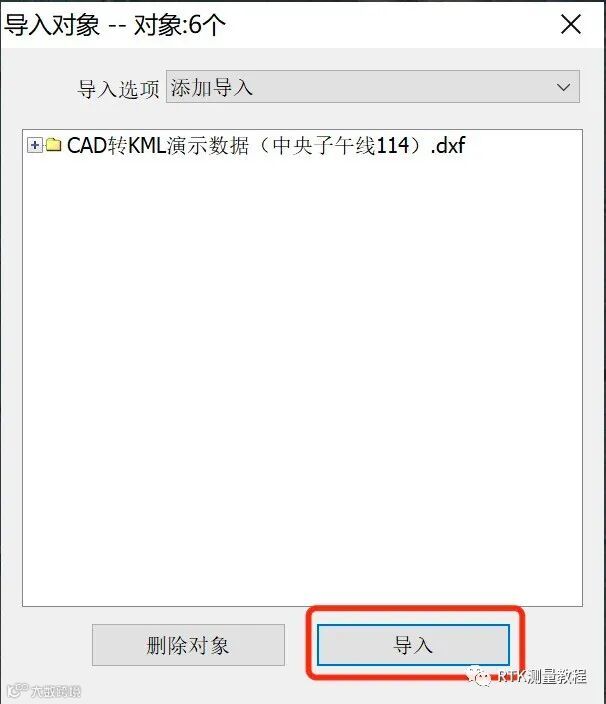Screen dimensions: 606x704
Task: Click the 删除对象 button
Action: click(188, 645)
